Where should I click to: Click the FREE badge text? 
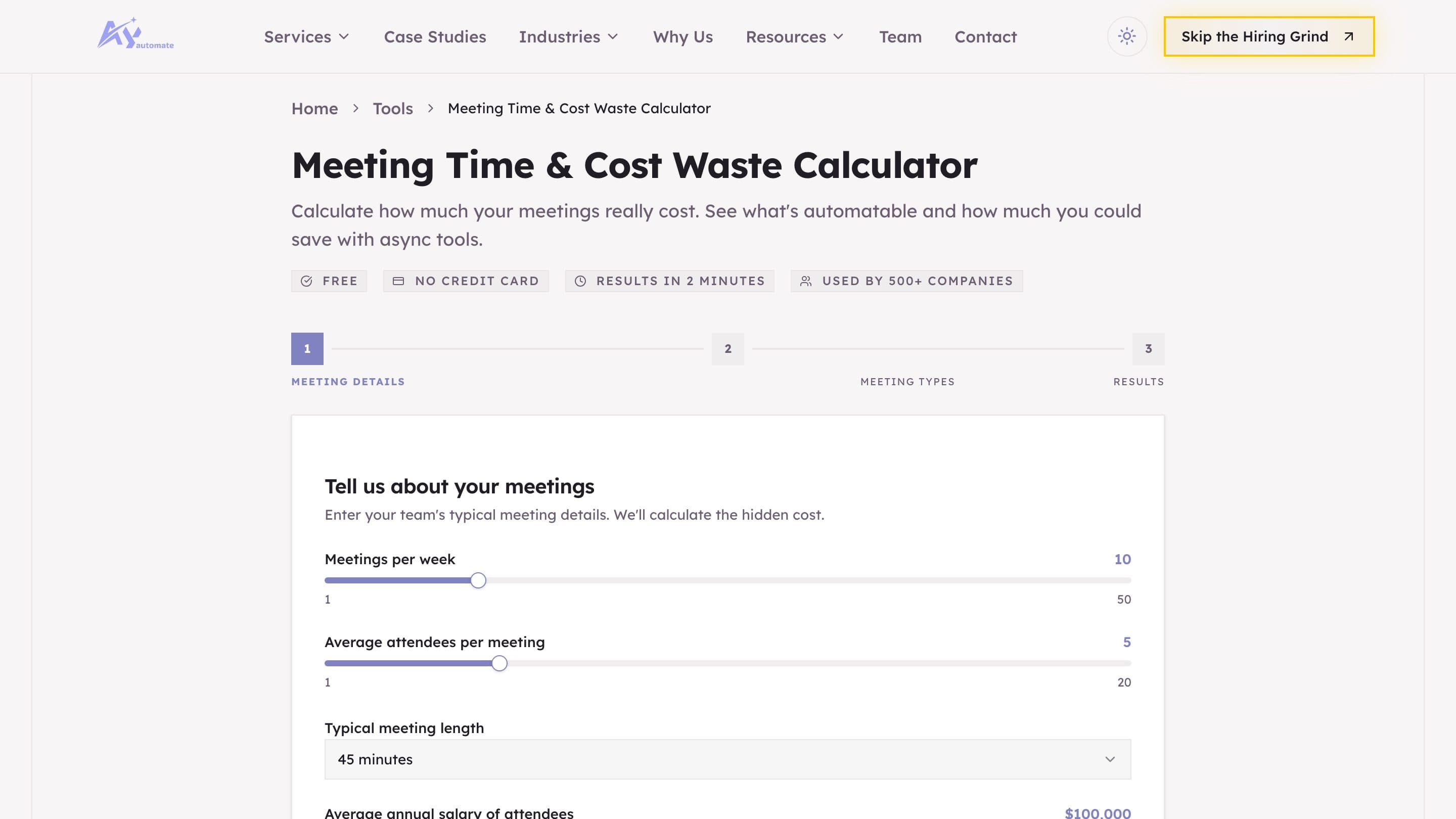point(340,281)
